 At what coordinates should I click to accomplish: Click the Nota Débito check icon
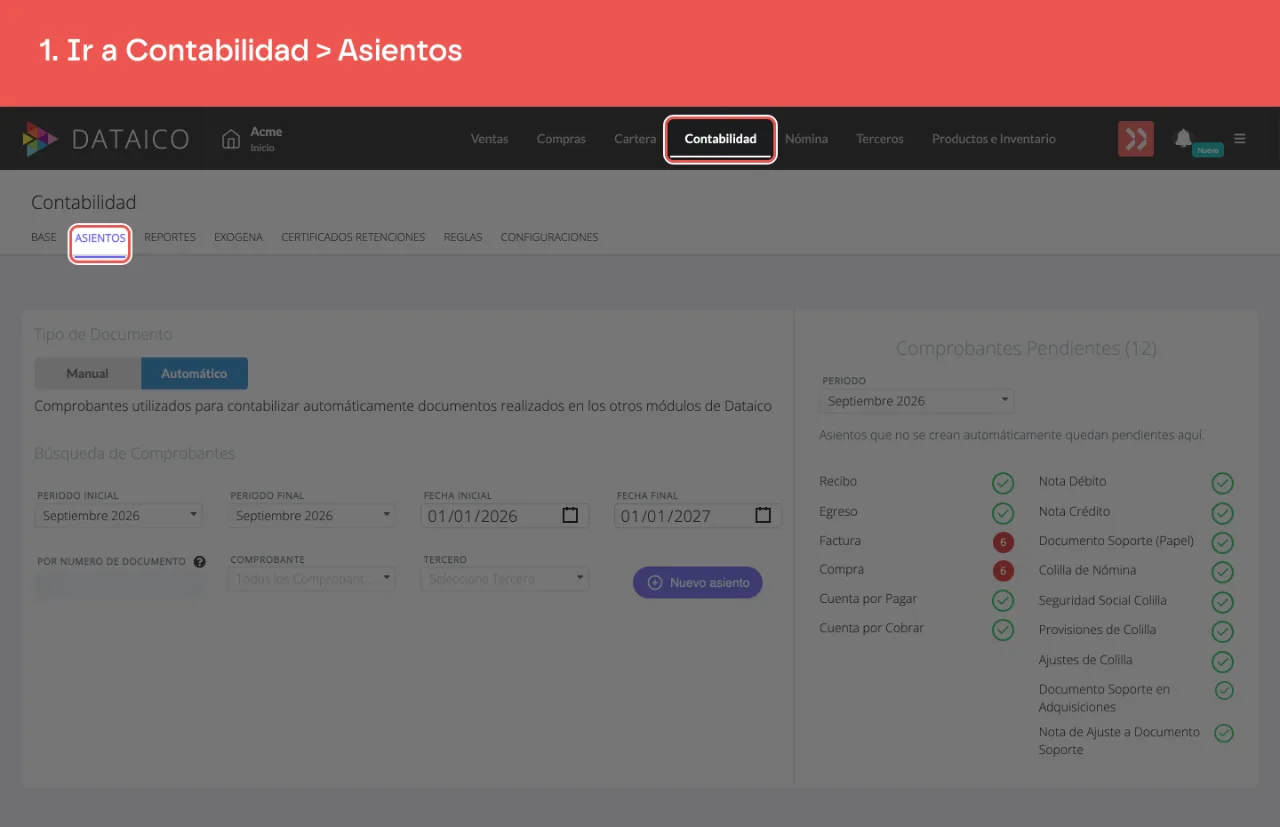coord(1222,483)
